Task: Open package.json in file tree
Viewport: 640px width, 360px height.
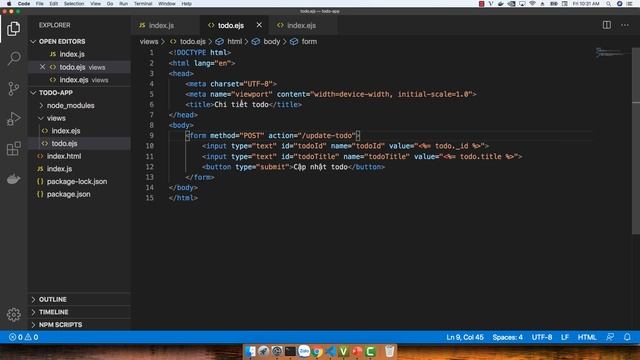Action: pos(68,194)
